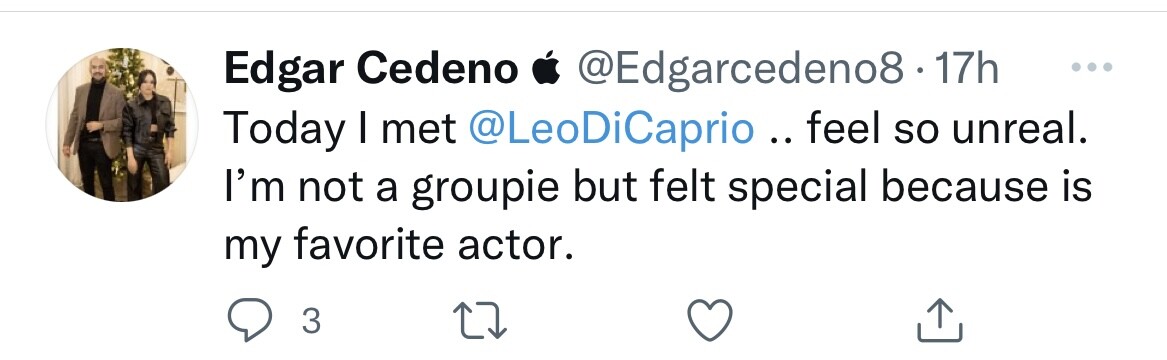This screenshot has height=360, width=1167.
Task: Click the display name Edgar Cedeno
Action: coord(371,69)
